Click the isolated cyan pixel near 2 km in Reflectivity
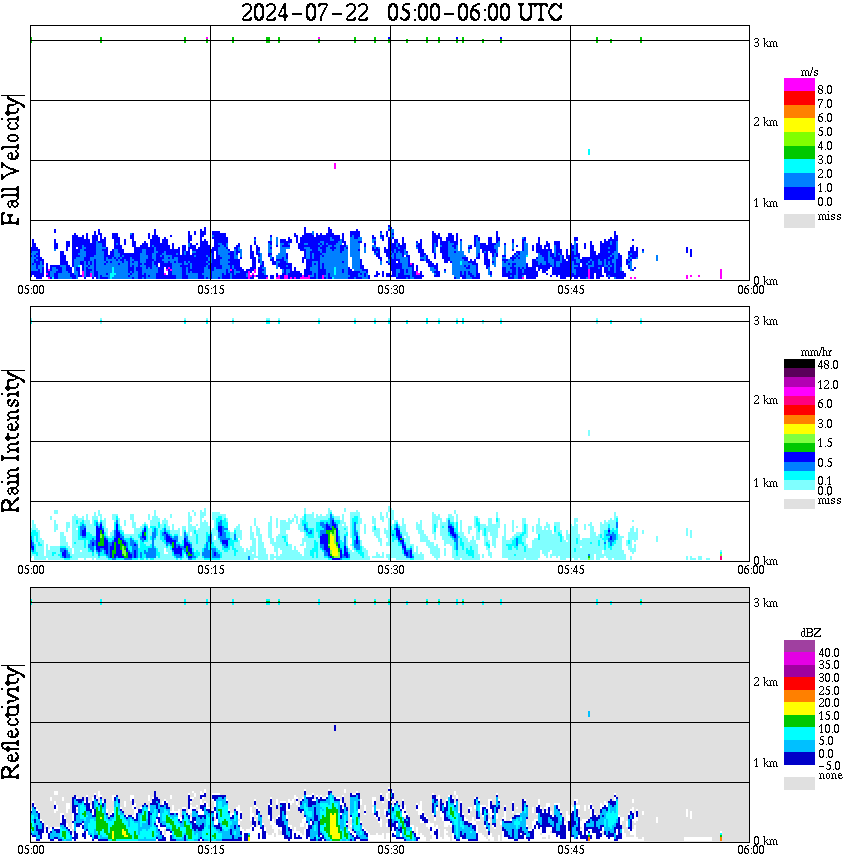The width and height of the screenshot is (850, 868). [x=589, y=714]
